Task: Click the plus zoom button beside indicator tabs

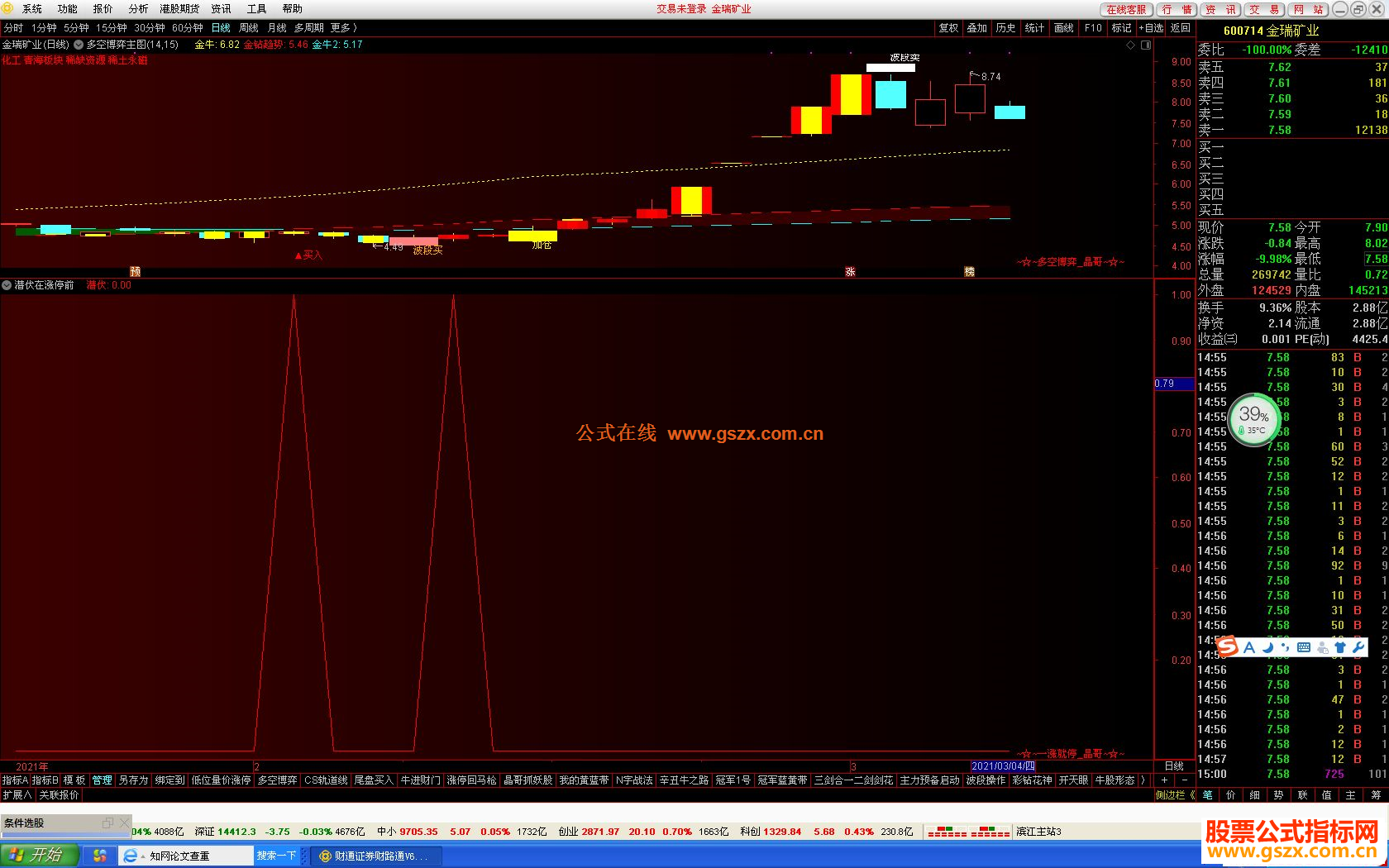Action: (x=1164, y=780)
